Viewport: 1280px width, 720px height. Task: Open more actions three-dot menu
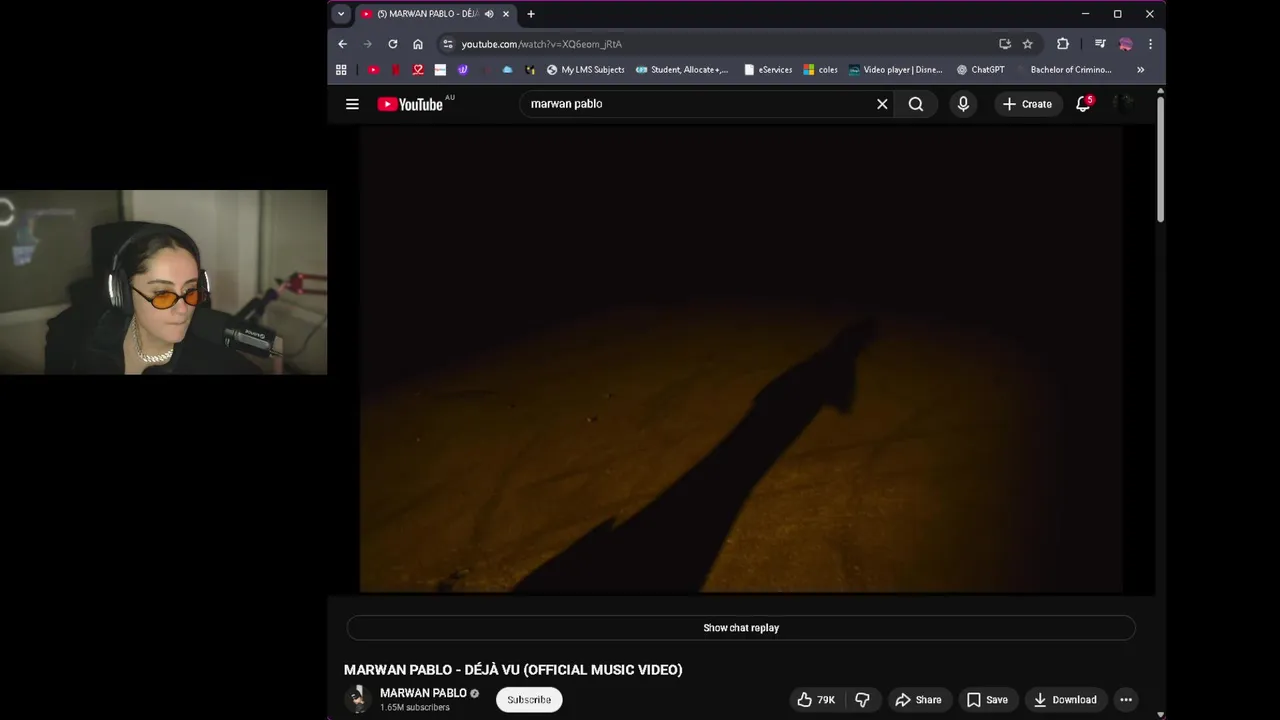point(1126,700)
